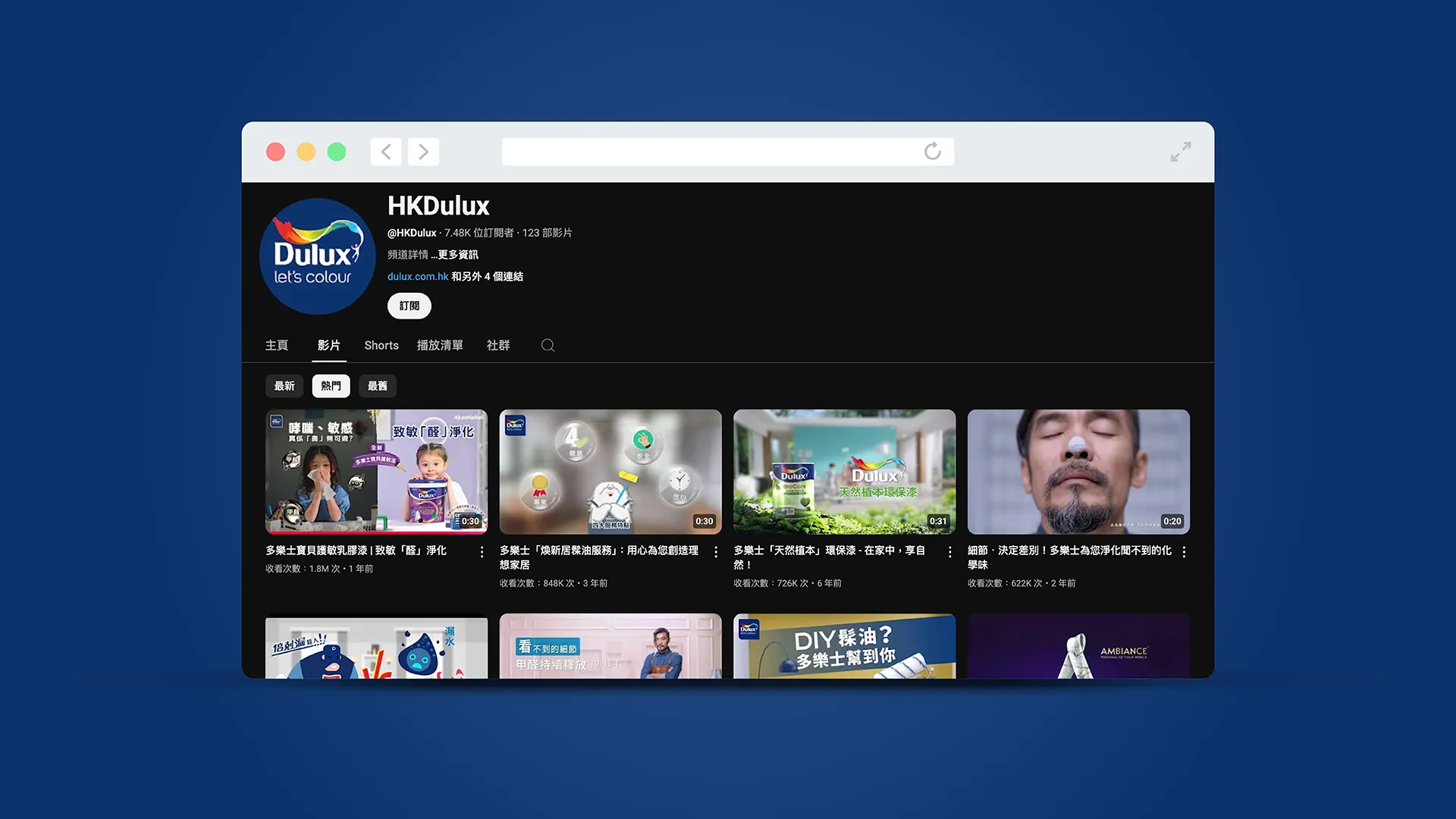1456x819 pixels.
Task: Reload the page using the refresh icon
Action: pos(932,152)
